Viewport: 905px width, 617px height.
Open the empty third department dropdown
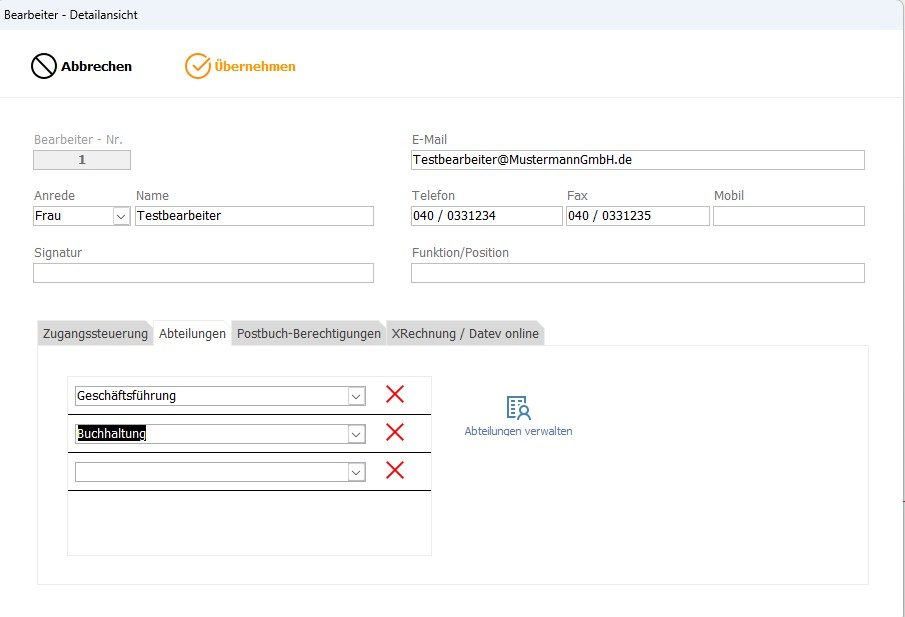click(x=357, y=473)
